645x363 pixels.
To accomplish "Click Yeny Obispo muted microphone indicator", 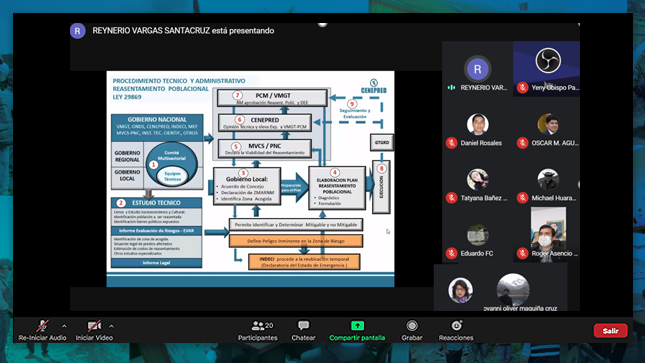I will [522, 87].
